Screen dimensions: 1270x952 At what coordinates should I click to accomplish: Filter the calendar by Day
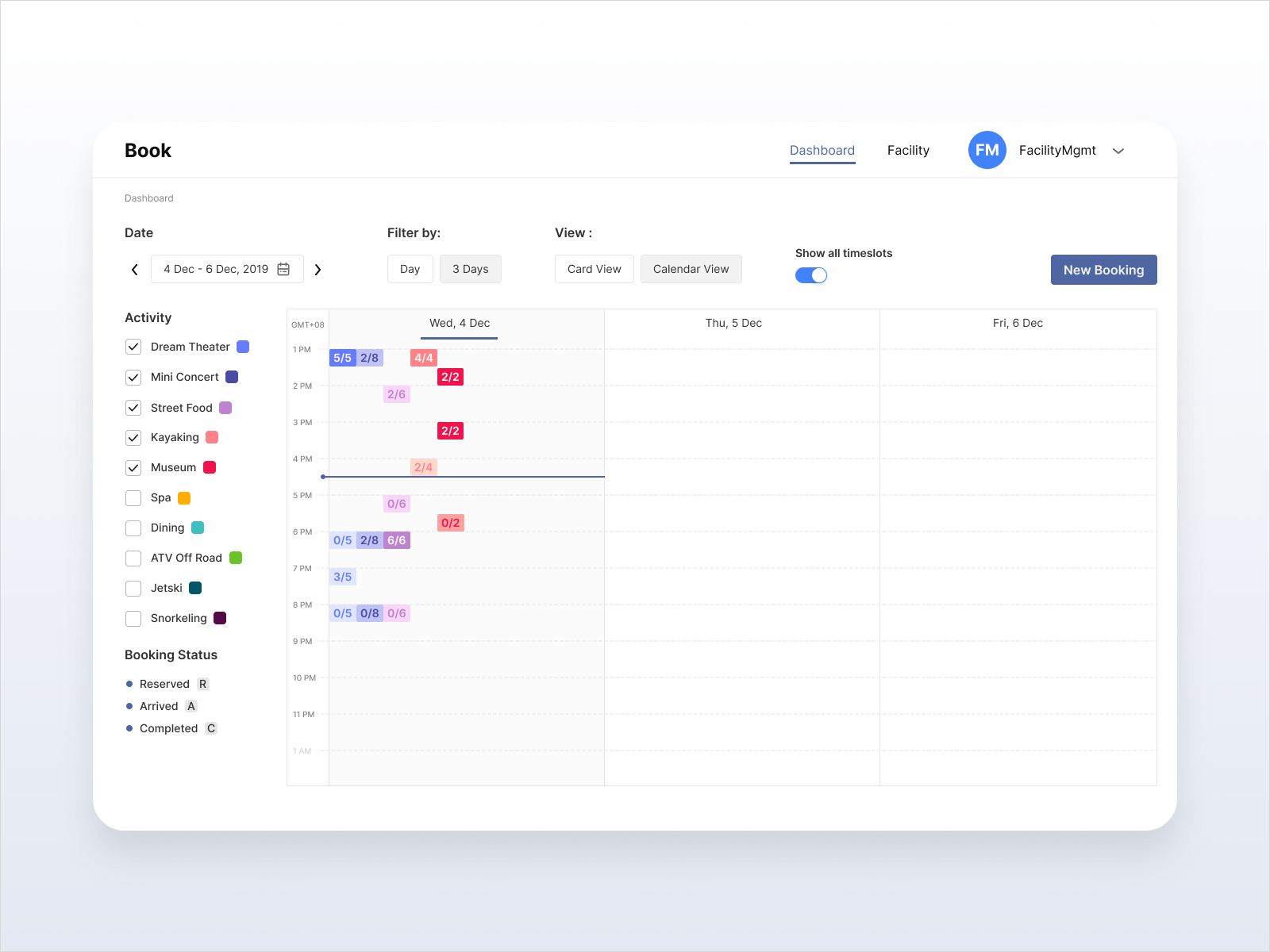click(410, 269)
